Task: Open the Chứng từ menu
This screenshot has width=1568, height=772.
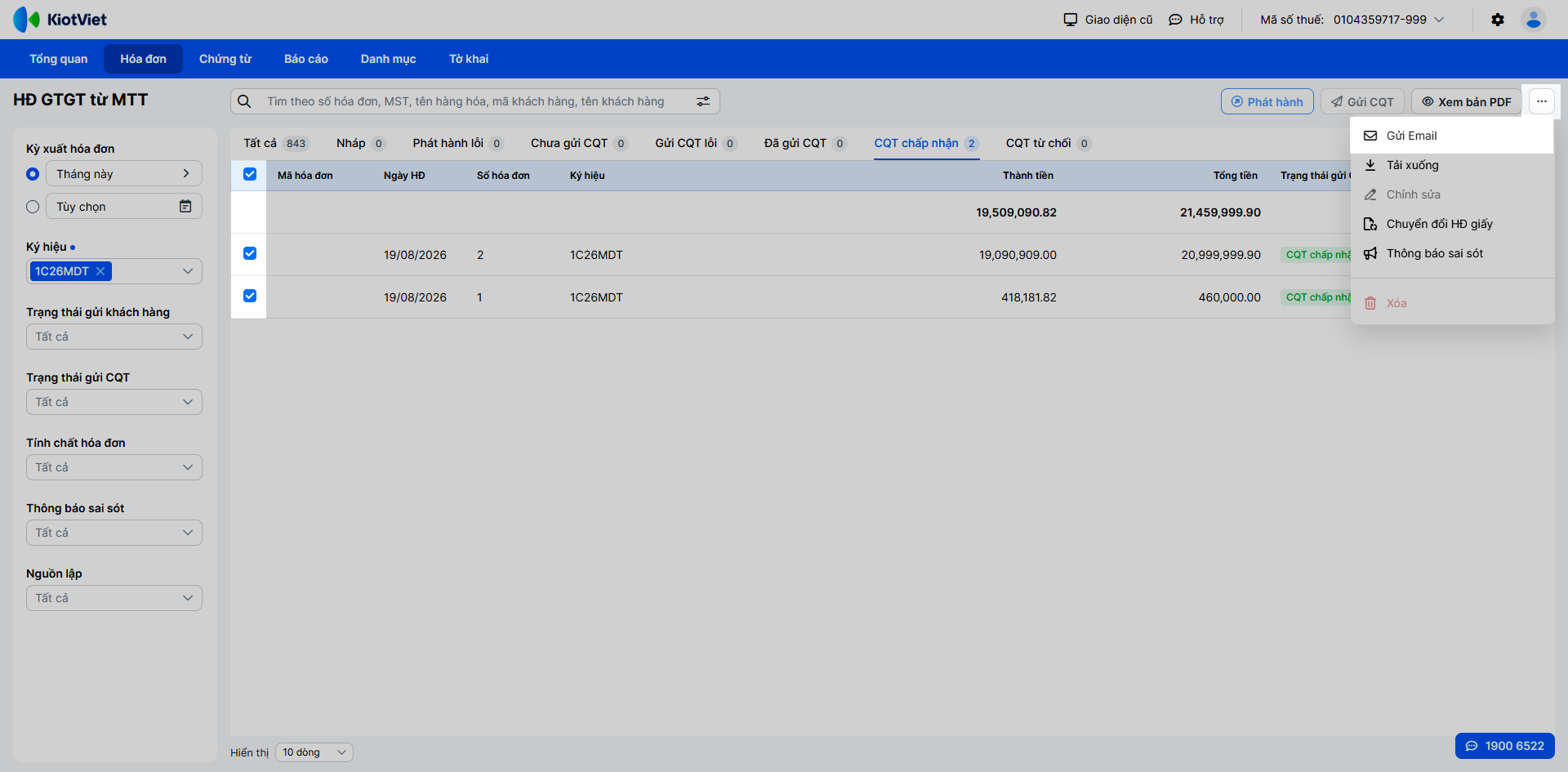Action: 225,59
